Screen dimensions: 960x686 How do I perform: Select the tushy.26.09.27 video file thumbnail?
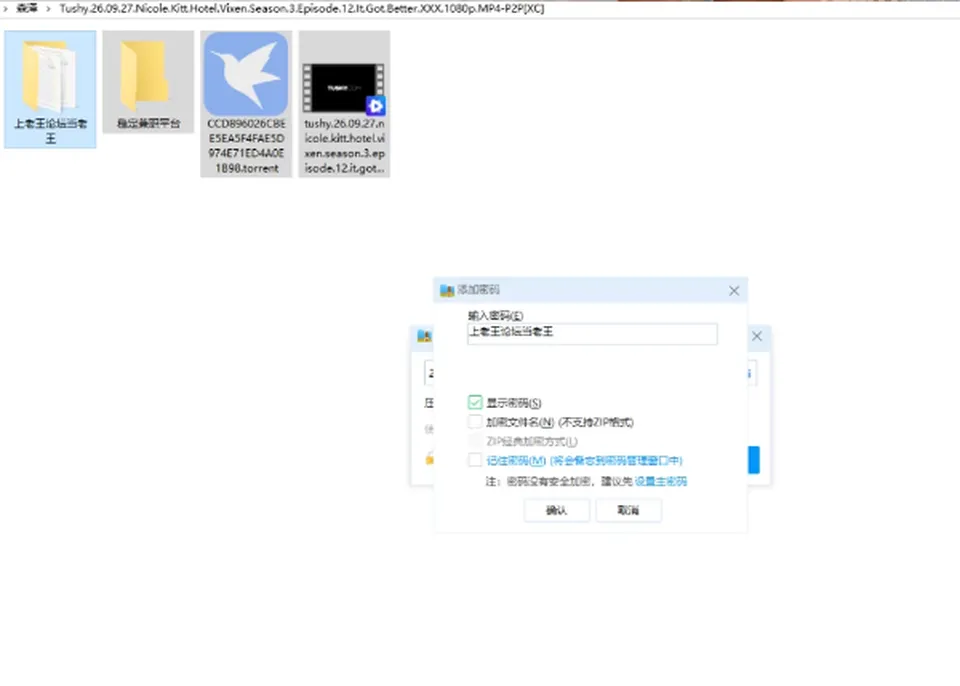344,104
